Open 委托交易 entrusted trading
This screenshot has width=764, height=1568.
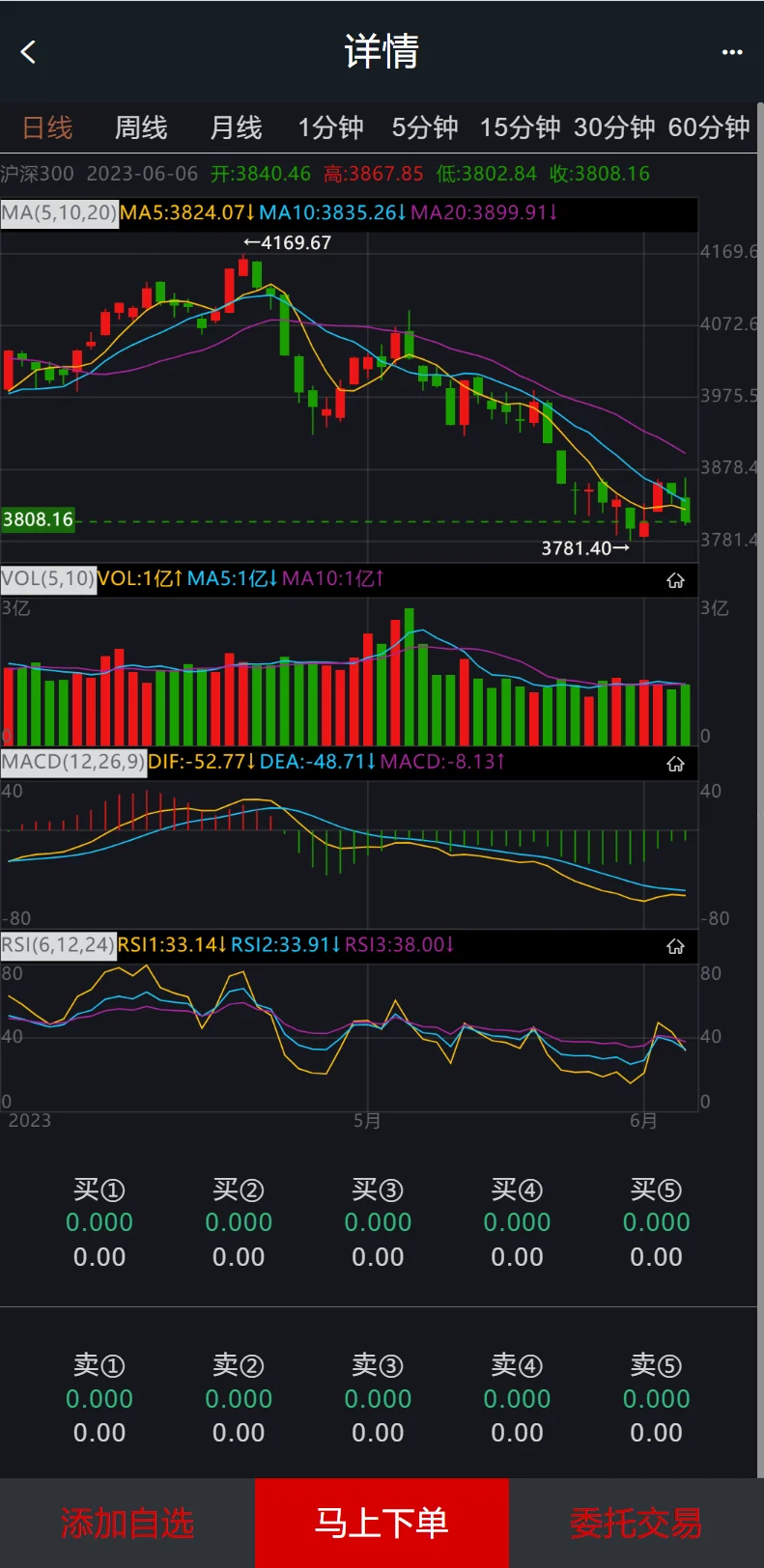coord(636,1523)
